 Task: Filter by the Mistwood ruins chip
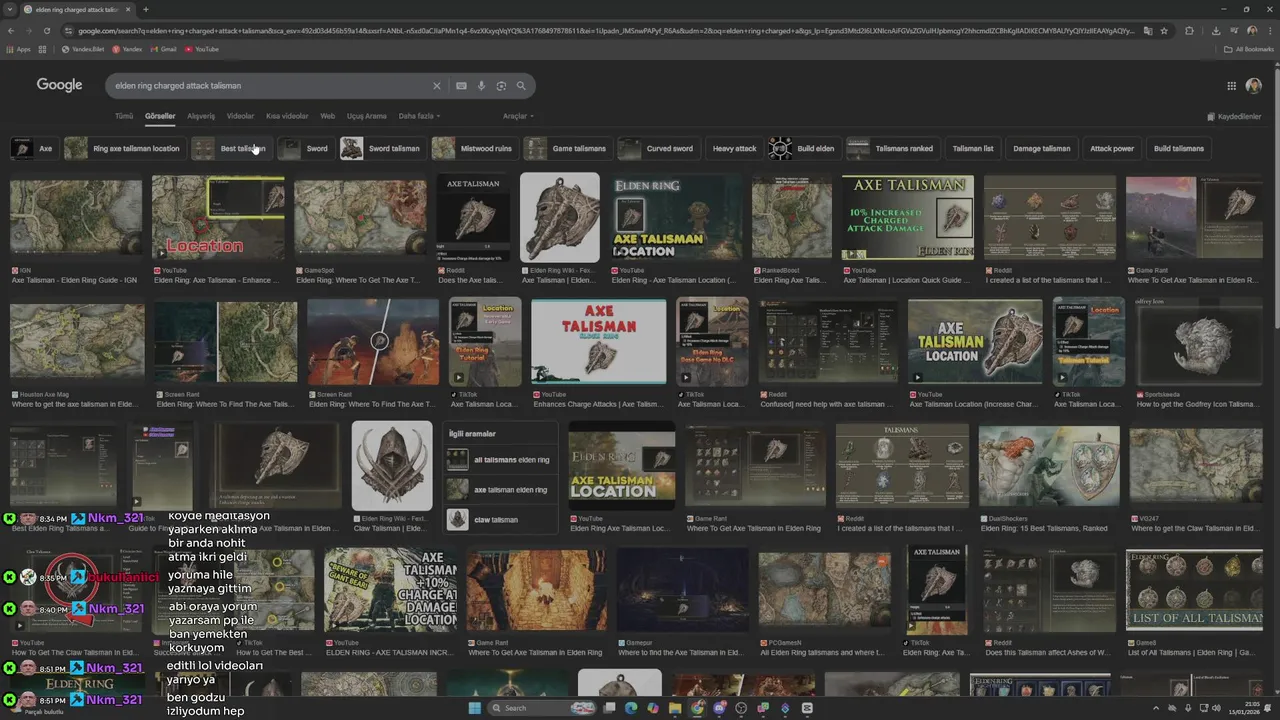point(474,148)
